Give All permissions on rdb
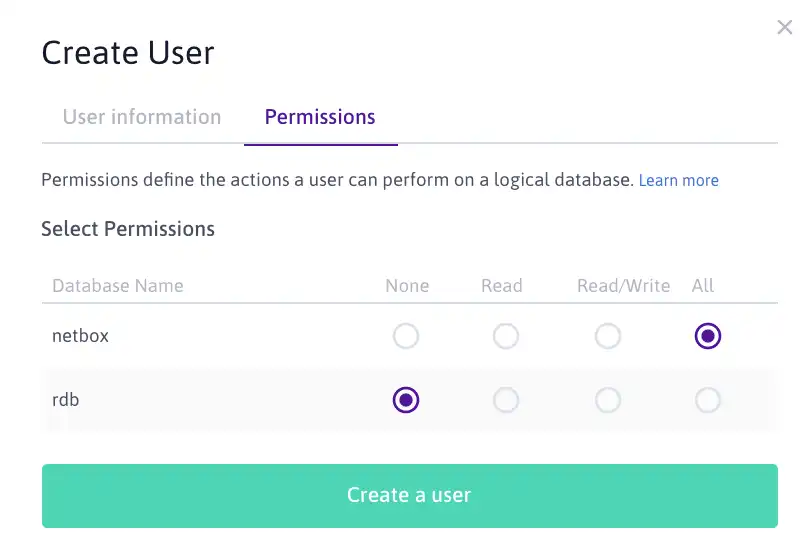 708,400
